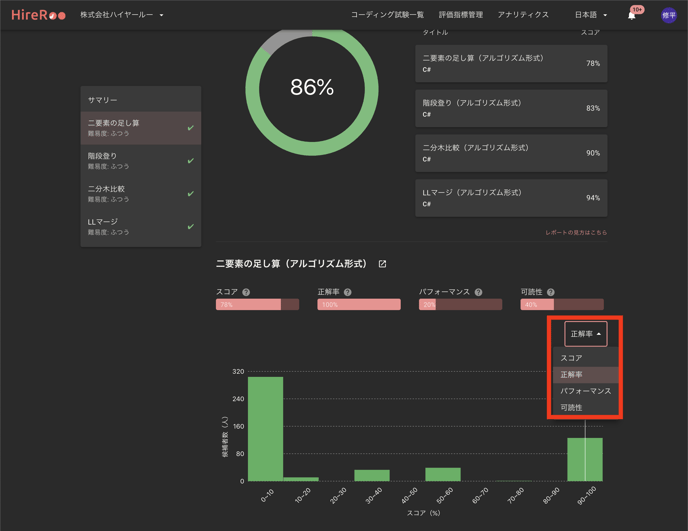Click help icon next to 可読性
688x531 pixels.
pyautogui.click(x=551, y=292)
